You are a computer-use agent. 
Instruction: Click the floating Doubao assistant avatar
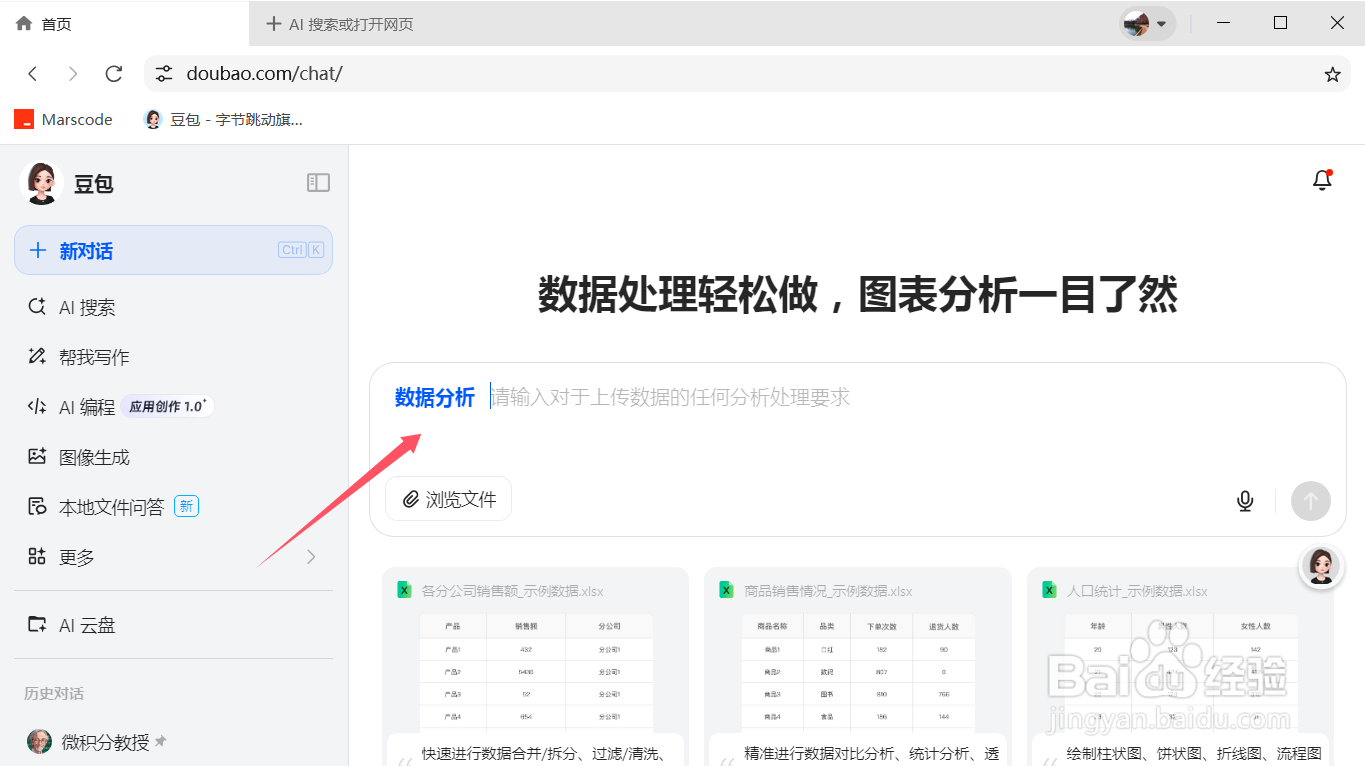(x=1320, y=566)
